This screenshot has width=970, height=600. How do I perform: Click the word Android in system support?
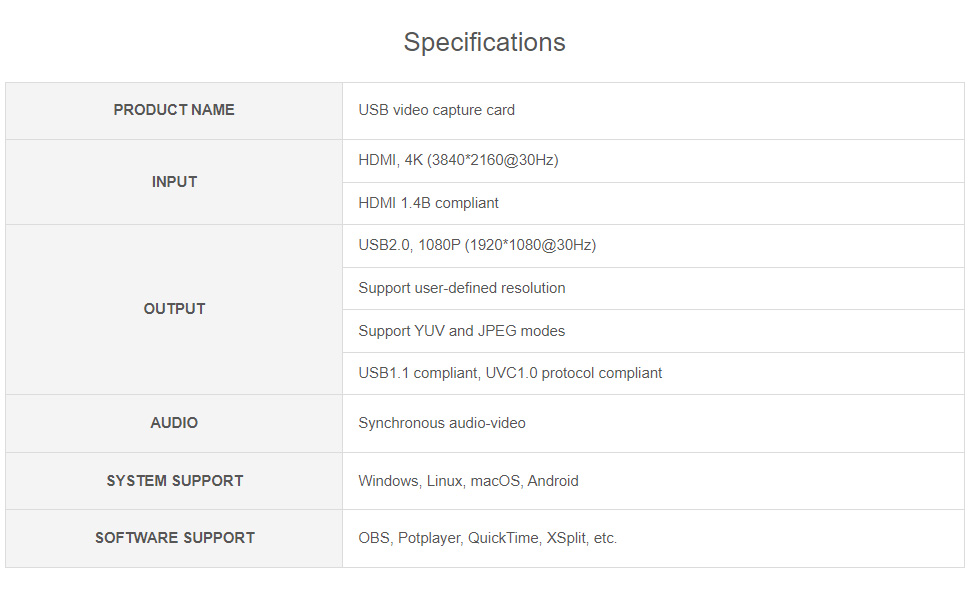click(x=553, y=481)
